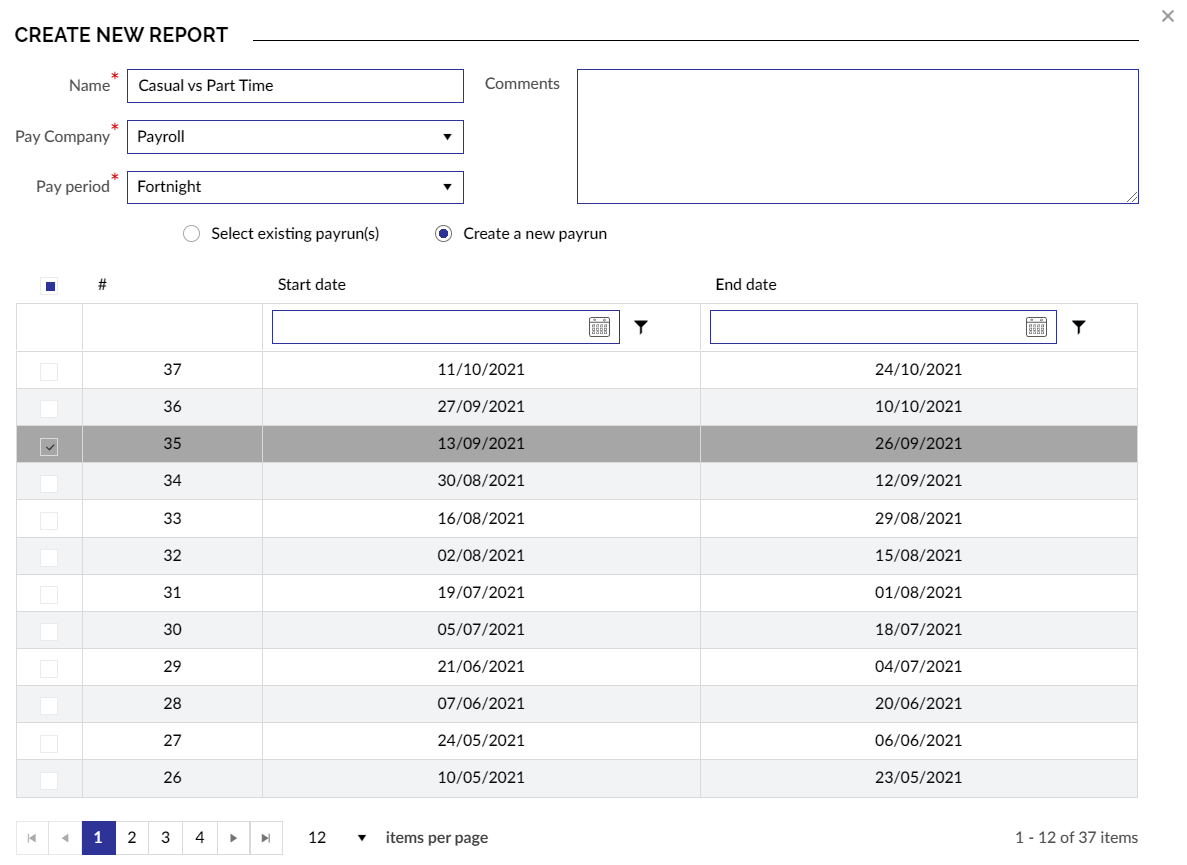Click start date 24/05/2021 cell

(481, 741)
